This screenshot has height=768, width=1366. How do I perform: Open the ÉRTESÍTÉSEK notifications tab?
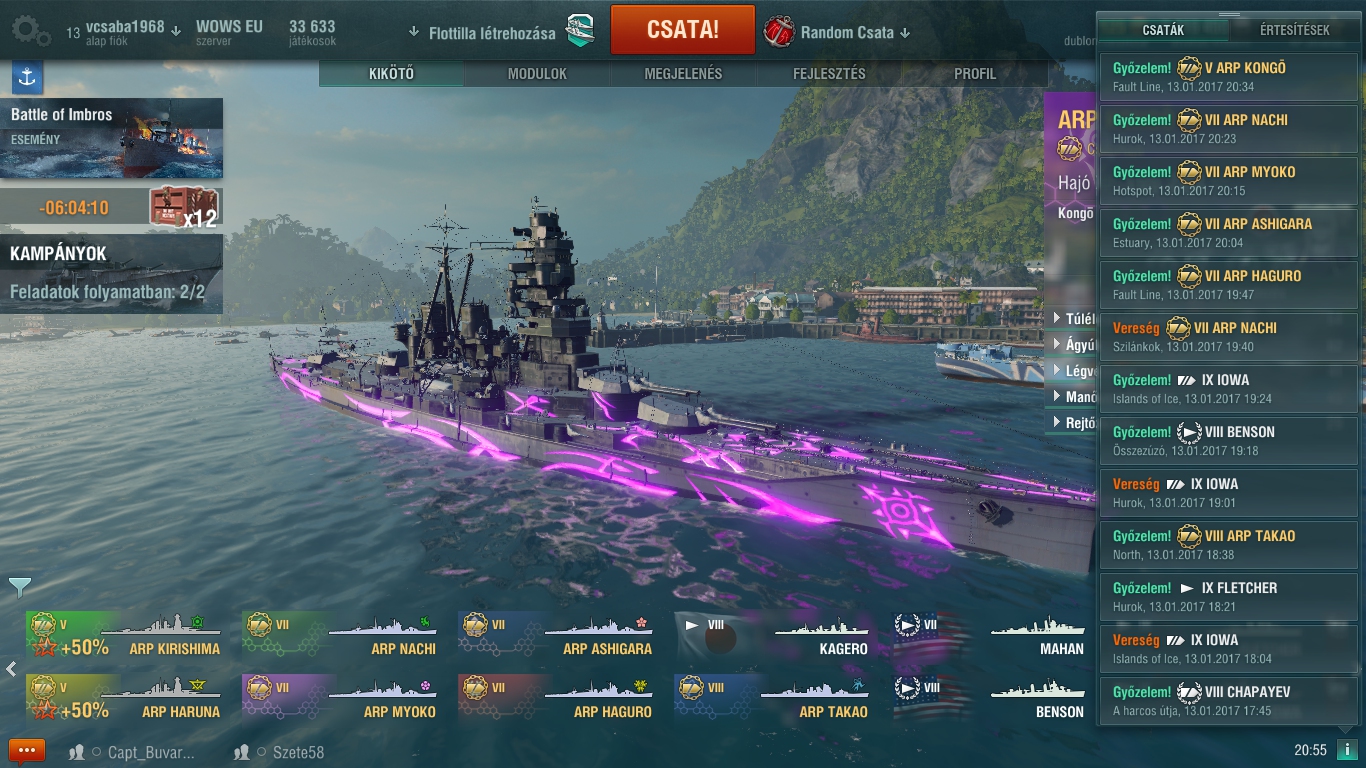1294,30
